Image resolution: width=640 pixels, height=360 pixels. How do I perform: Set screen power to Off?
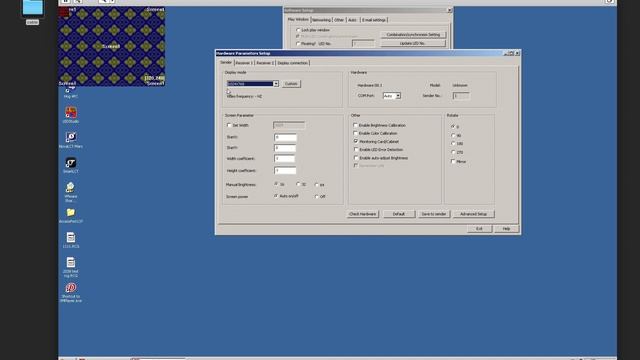coord(317,197)
